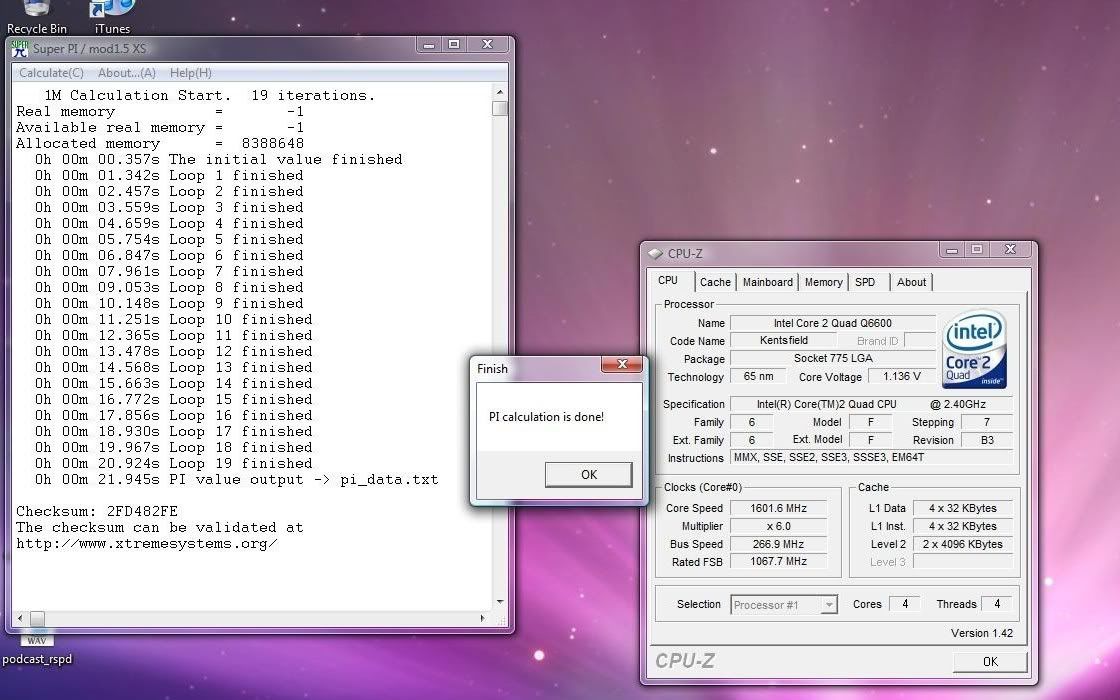
Task: Click the Intel Core 2 Quad logo
Action: [x=974, y=349]
